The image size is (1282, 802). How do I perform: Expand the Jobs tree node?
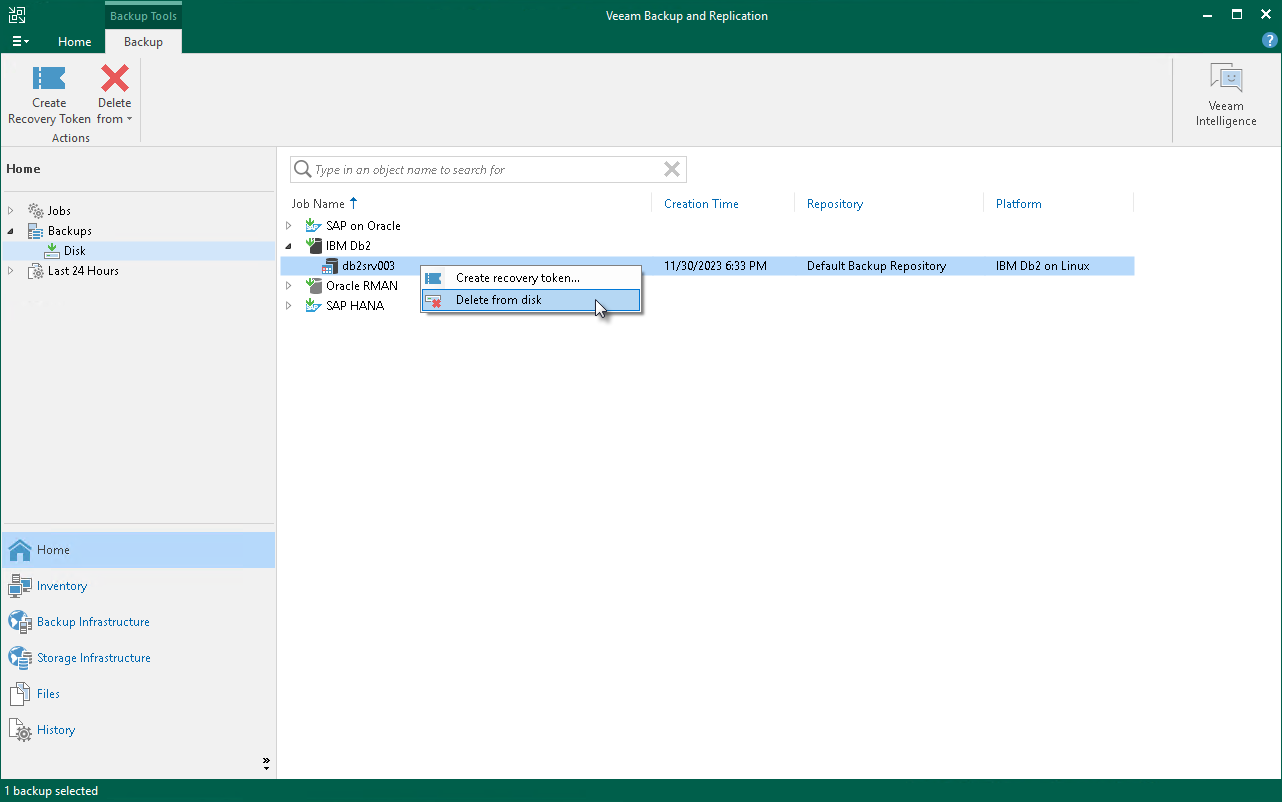click(11, 211)
